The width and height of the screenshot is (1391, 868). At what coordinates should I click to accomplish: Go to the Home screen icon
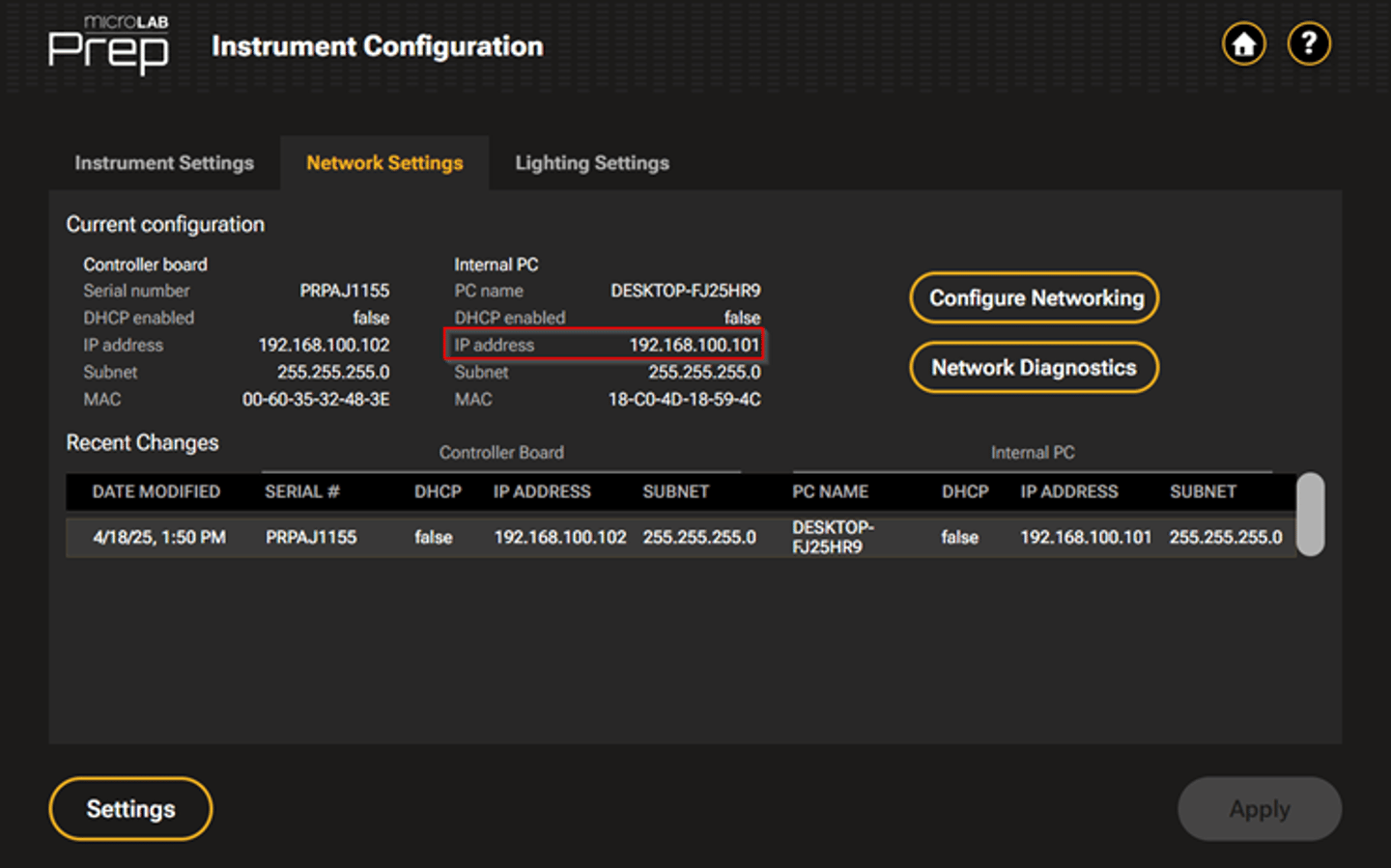1244,44
